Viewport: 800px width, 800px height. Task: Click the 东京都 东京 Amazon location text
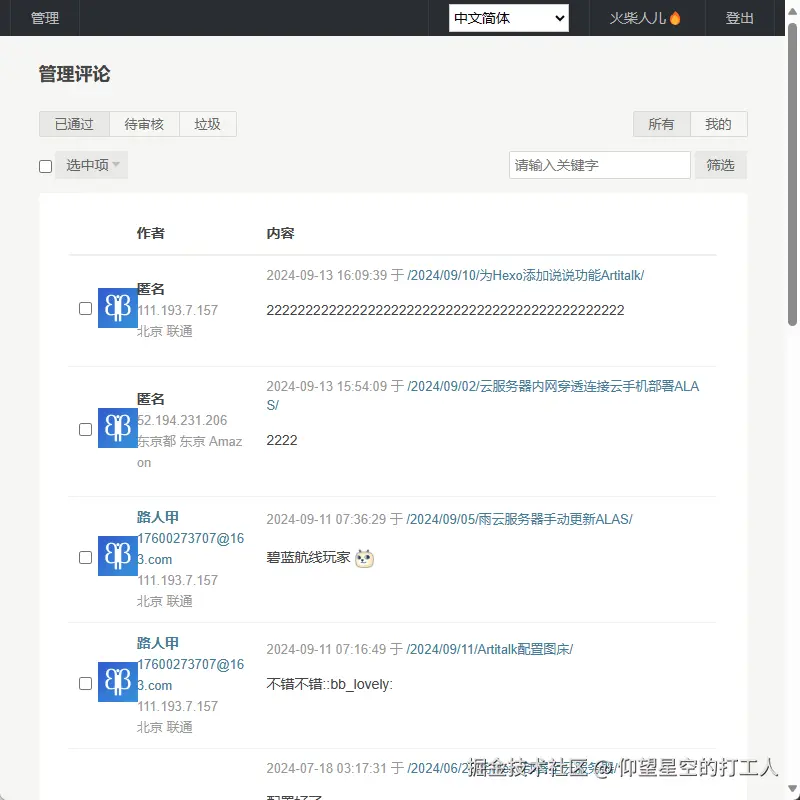tap(189, 452)
